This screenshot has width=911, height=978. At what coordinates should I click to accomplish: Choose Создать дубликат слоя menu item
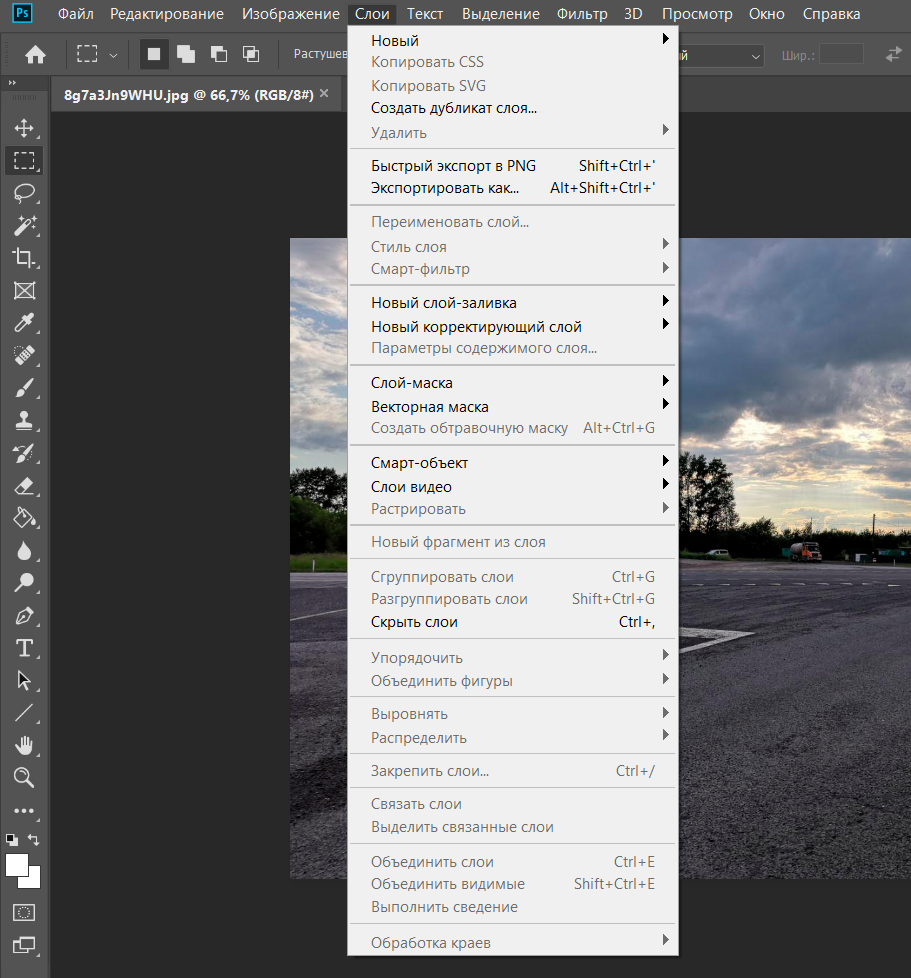pyautogui.click(x=454, y=108)
